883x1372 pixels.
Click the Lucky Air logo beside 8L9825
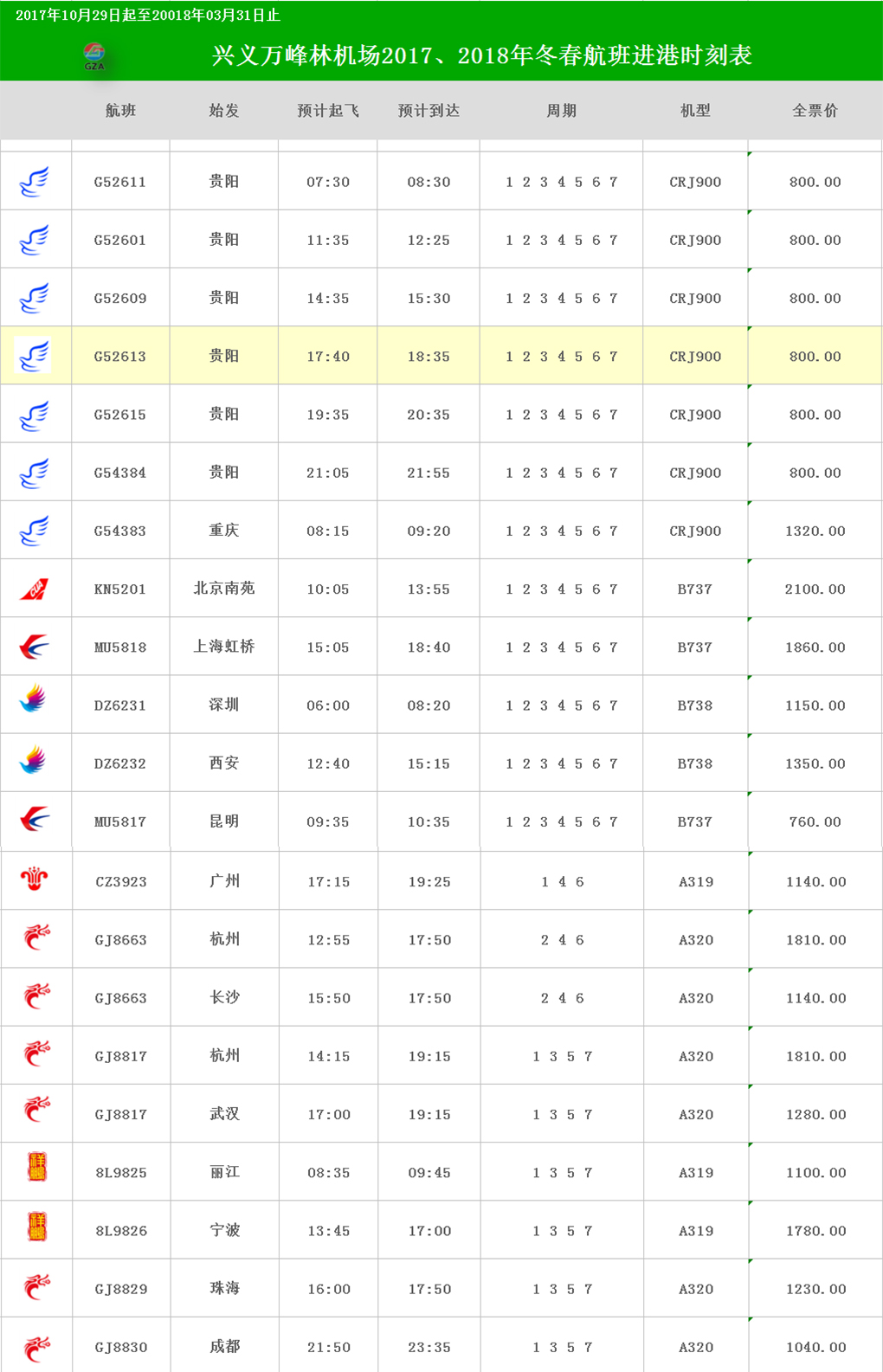[36, 1168]
